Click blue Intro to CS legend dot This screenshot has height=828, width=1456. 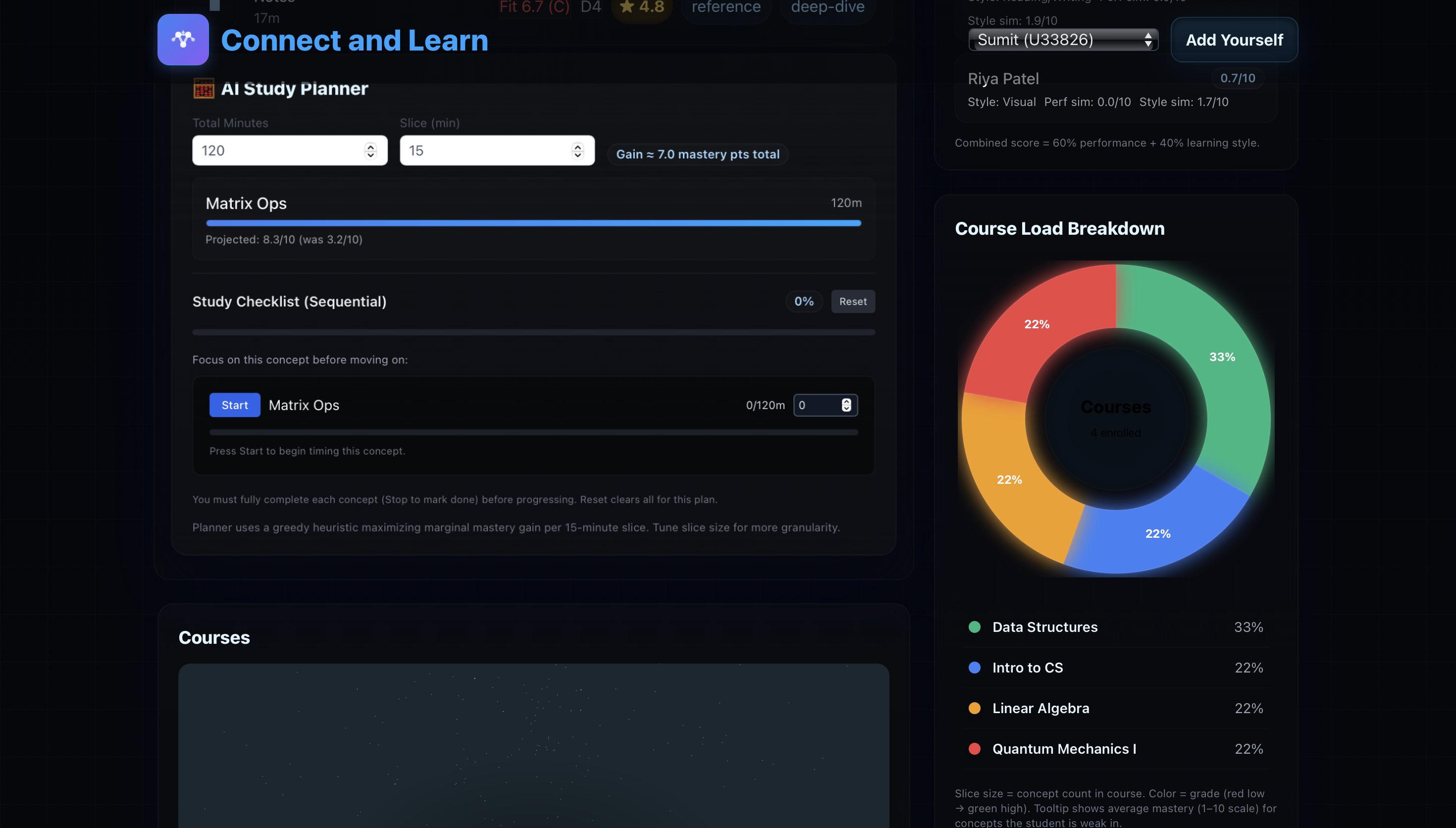pyautogui.click(x=975, y=668)
